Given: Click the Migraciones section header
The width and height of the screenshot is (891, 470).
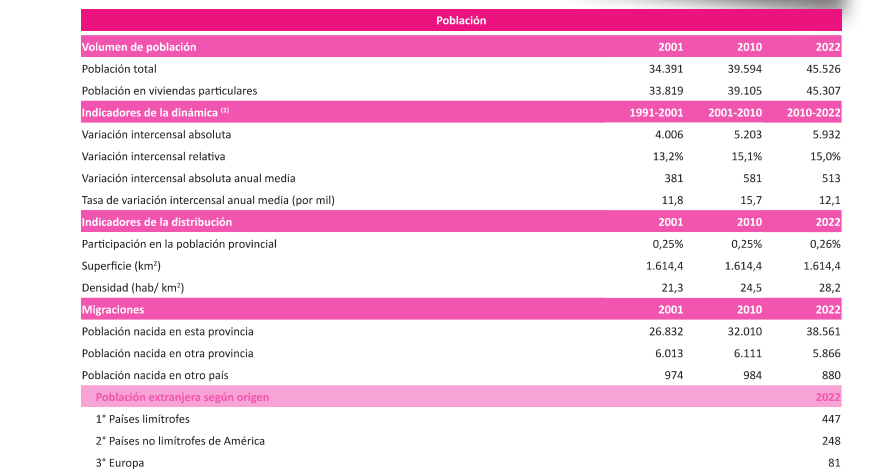Looking at the screenshot, I should [x=113, y=310].
